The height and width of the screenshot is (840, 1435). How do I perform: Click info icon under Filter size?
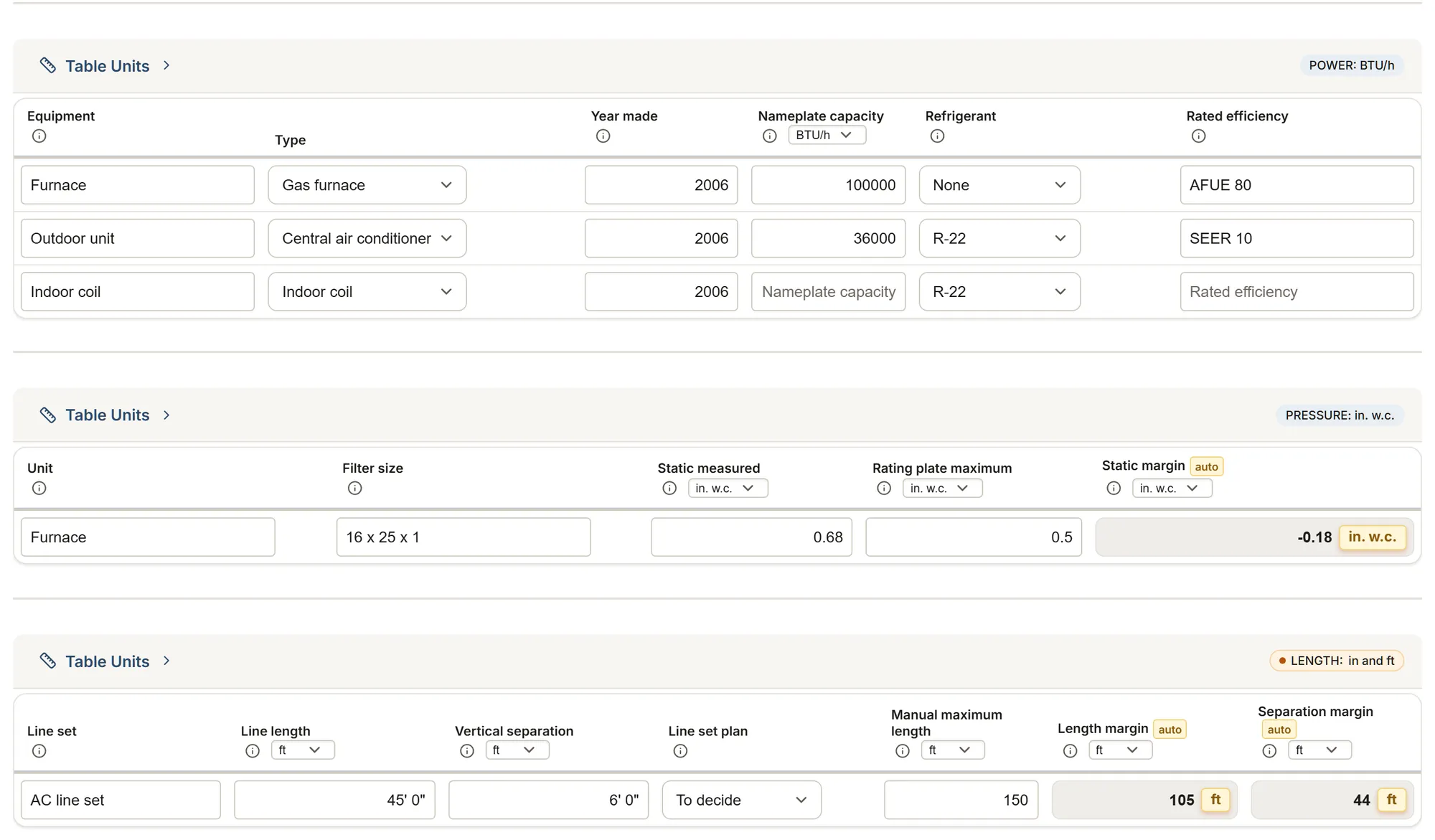coord(355,488)
